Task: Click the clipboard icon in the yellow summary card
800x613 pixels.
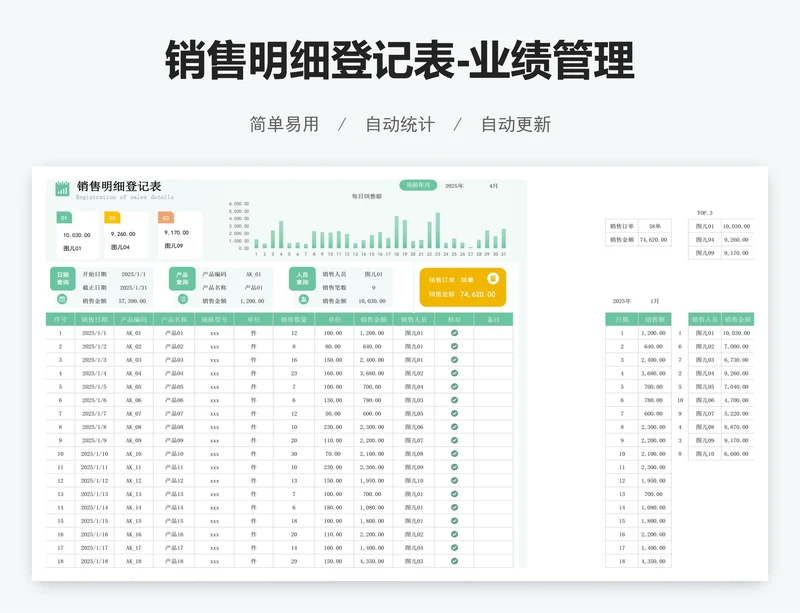Action: pos(492,278)
